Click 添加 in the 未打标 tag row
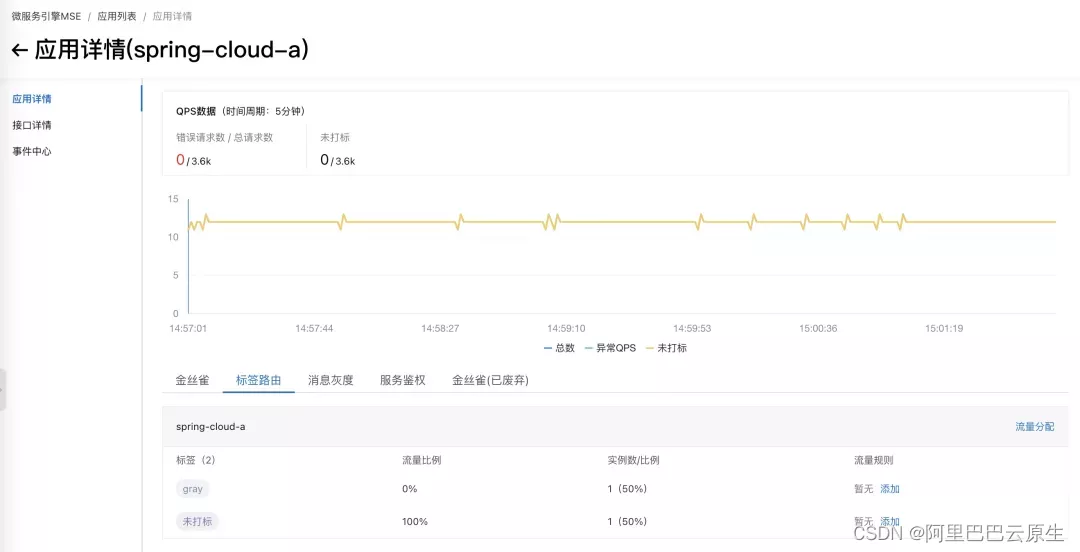Image resolution: width=1080 pixels, height=552 pixels. tap(890, 521)
